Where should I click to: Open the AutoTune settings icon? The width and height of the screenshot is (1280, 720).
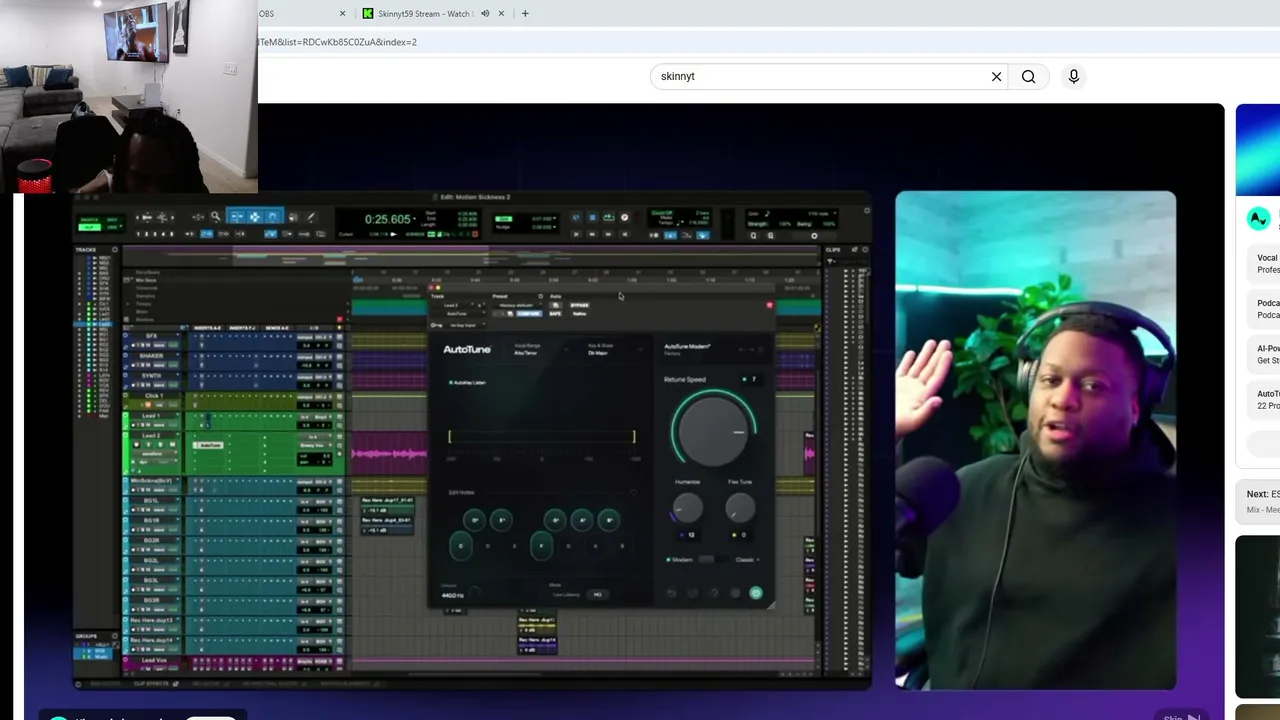tap(735, 593)
